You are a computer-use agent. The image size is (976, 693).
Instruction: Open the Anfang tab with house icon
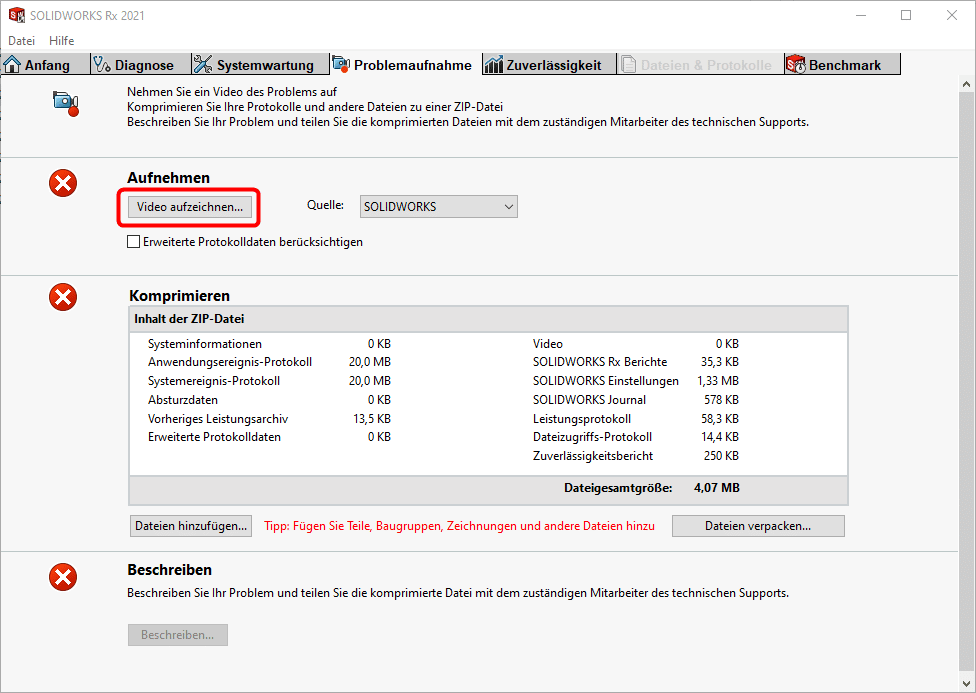37,65
